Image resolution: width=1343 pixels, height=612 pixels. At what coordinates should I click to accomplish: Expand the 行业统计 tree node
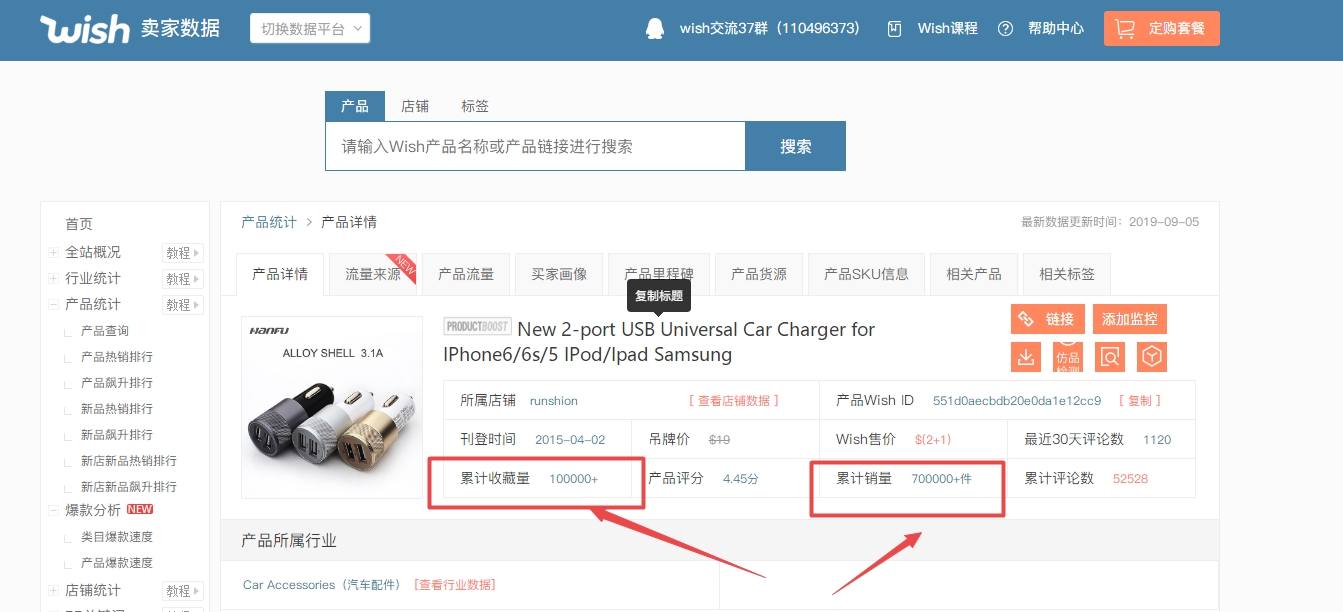[x=54, y=278]
